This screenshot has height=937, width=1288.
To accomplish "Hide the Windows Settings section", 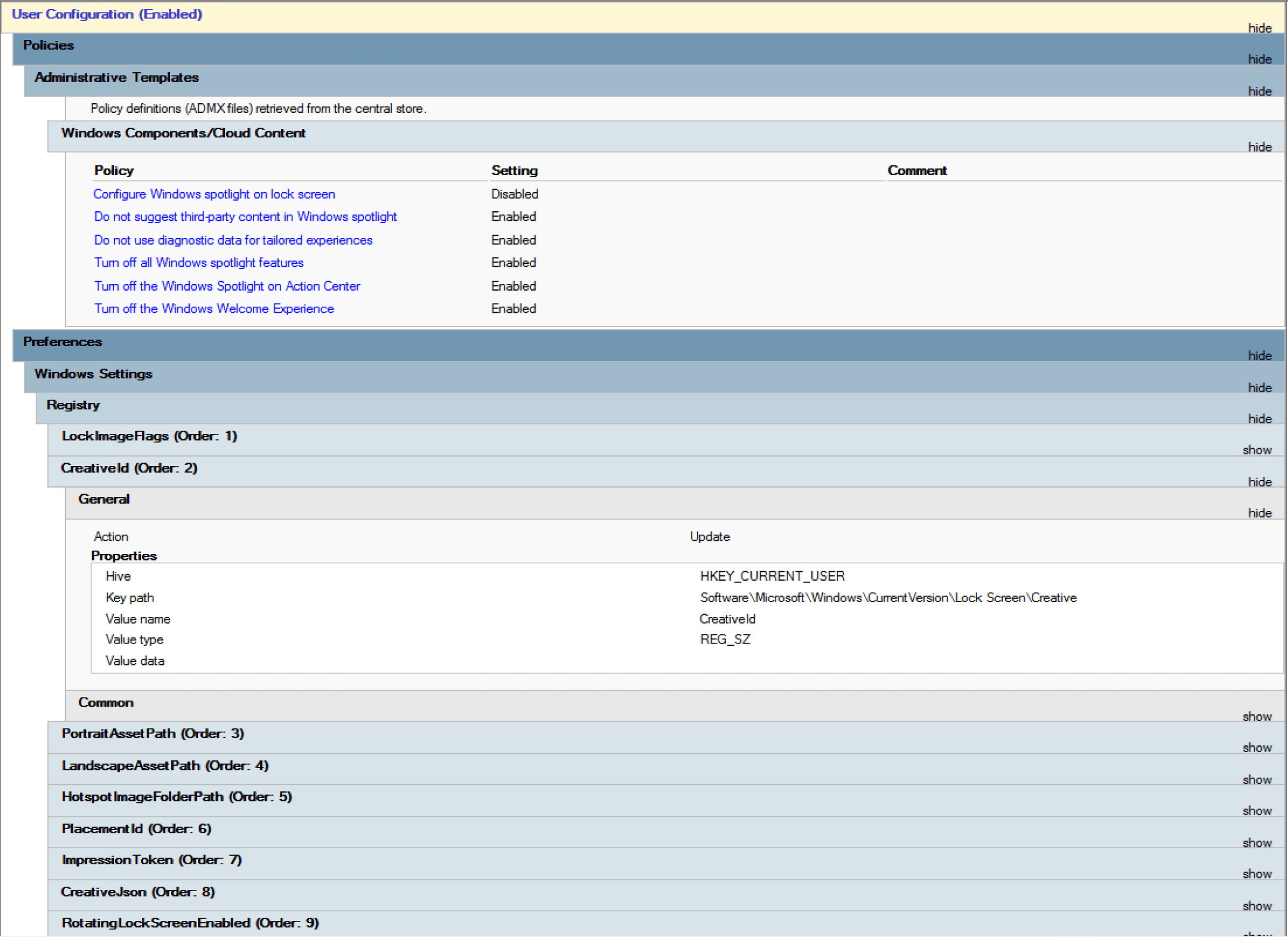I will (1259, 388).
